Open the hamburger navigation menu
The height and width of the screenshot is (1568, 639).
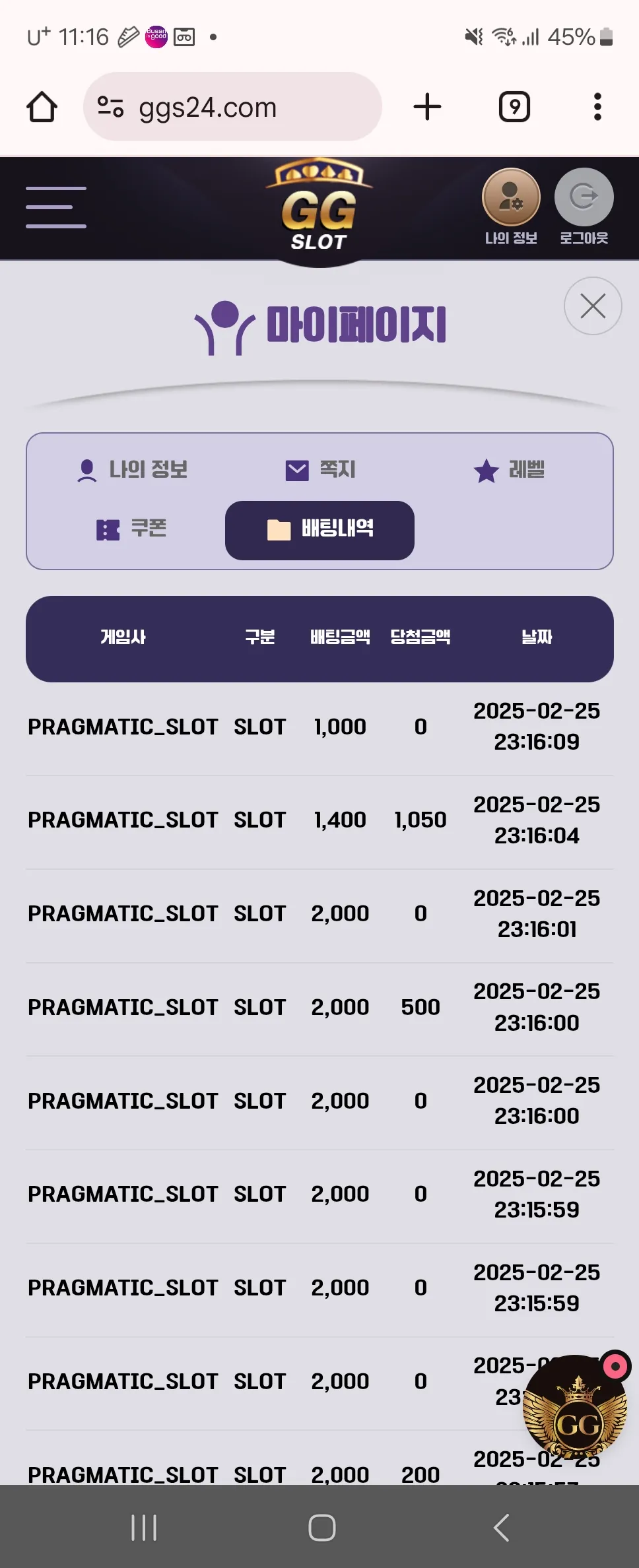(x=56, y=207)
